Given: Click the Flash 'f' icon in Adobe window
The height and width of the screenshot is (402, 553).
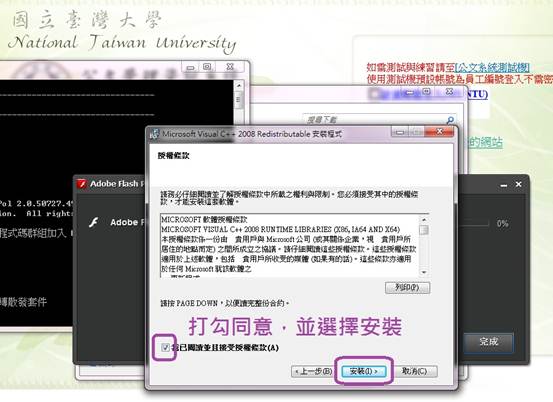Looking at the screenshot, I should click(x=93, y=222).
